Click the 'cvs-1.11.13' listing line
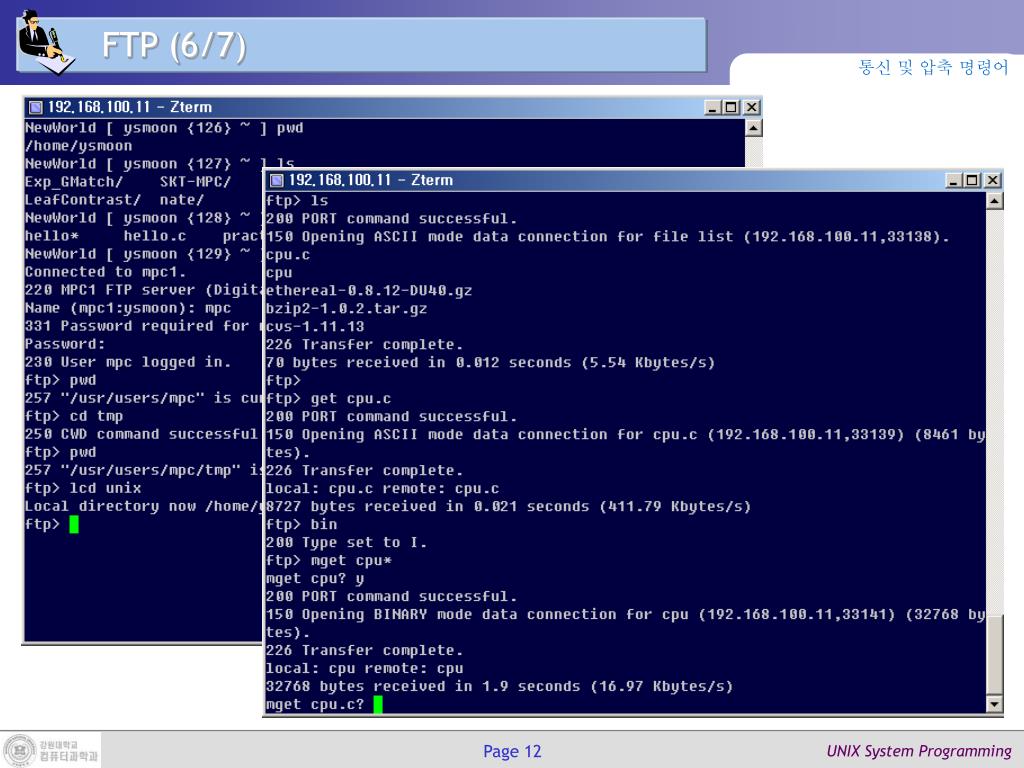The image size is (1024, 768). (x=315, y=327)
